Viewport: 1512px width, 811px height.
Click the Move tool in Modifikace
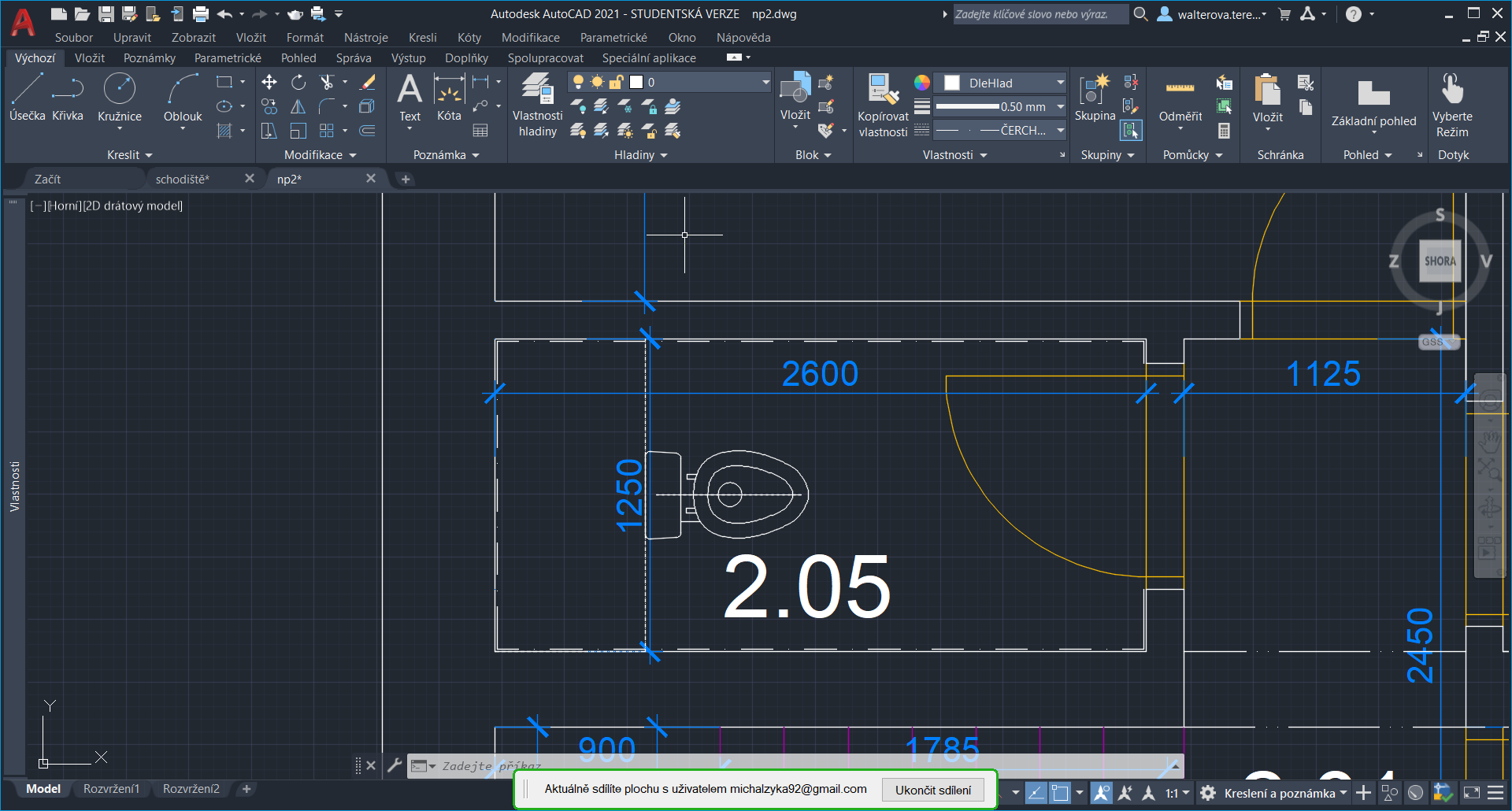tap(269, 82)
